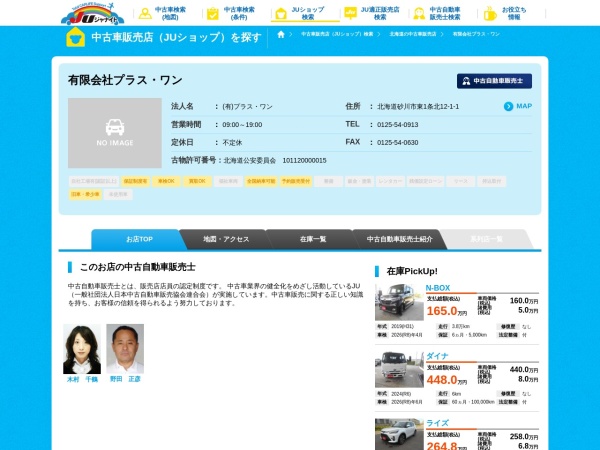
Task: Click the 野田 正彦 name link
Action: coord(125,379)
